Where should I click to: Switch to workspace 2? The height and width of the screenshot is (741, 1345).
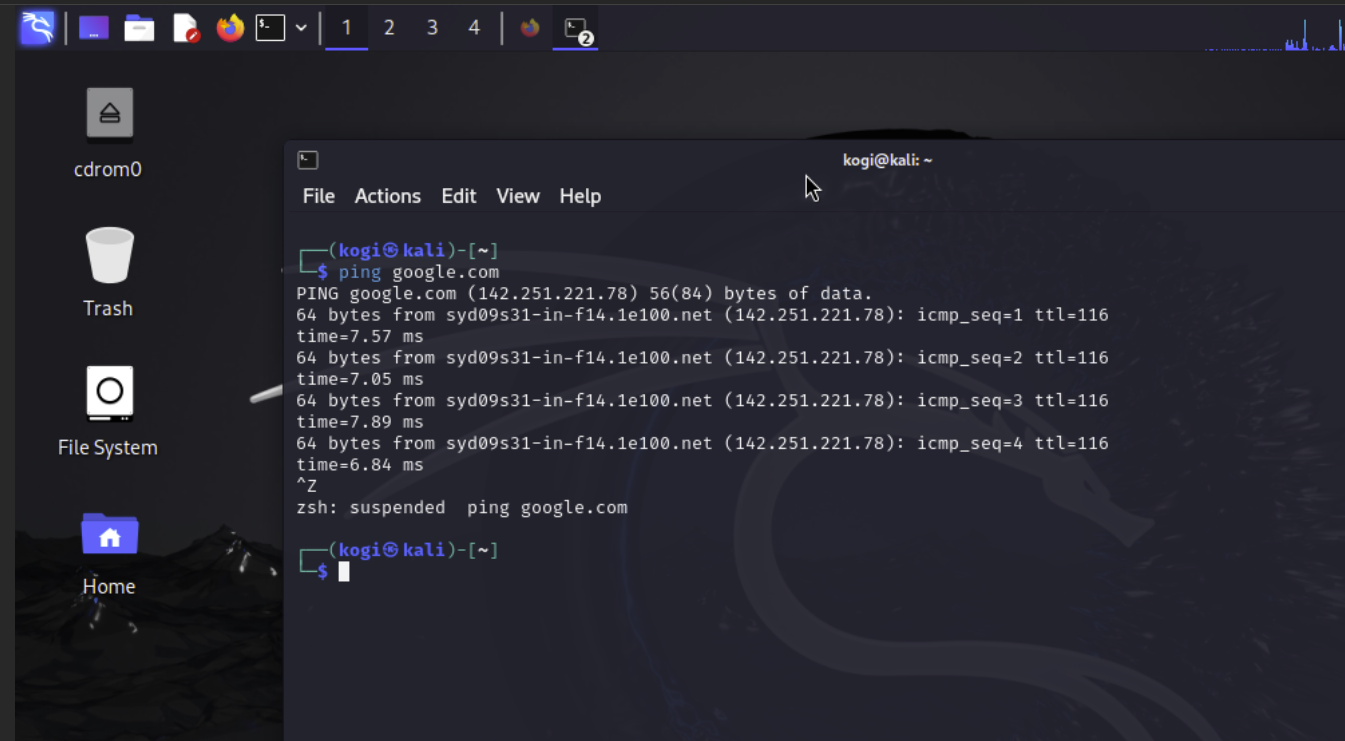click(x=389, y=27)
